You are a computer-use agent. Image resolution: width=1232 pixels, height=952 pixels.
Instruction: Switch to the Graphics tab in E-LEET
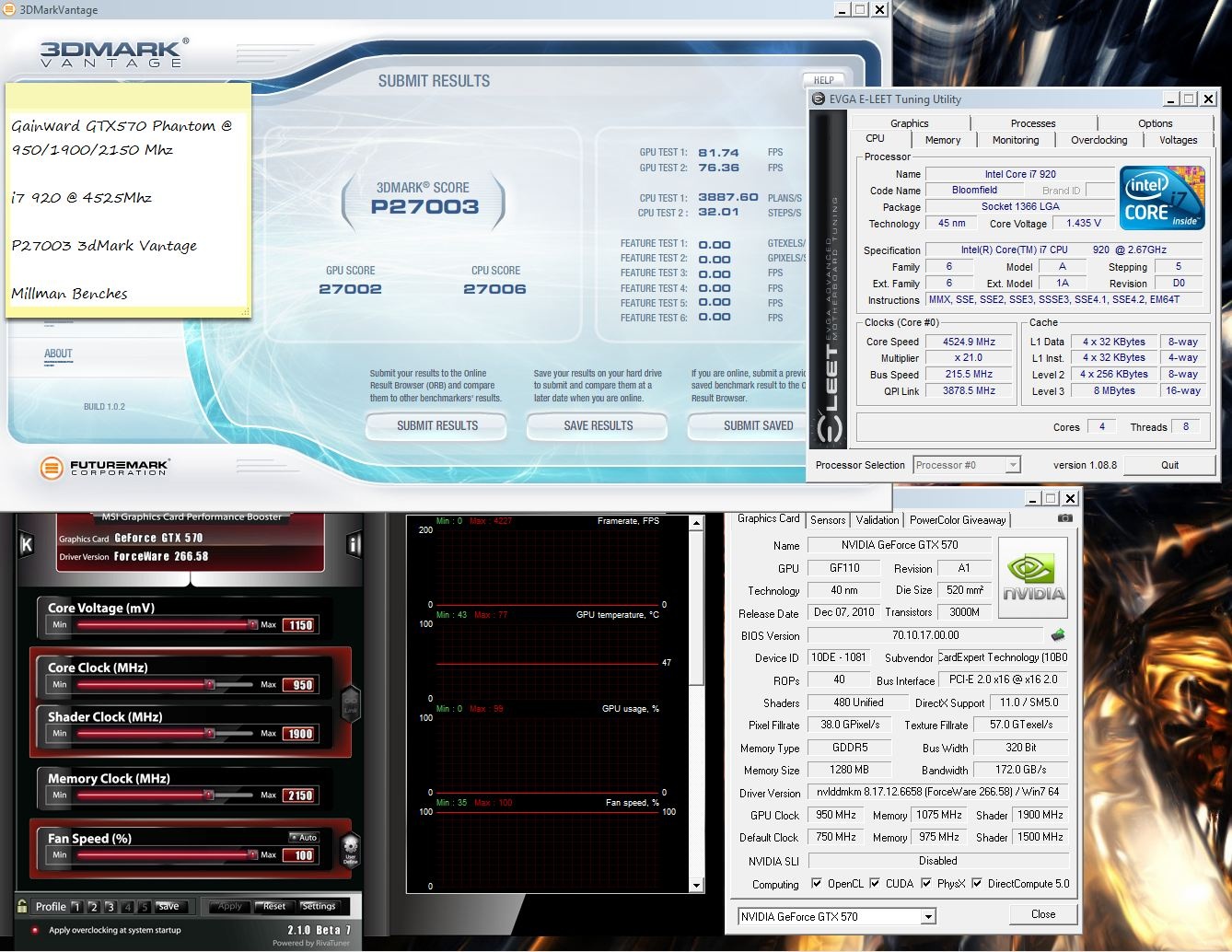(910, 123)
